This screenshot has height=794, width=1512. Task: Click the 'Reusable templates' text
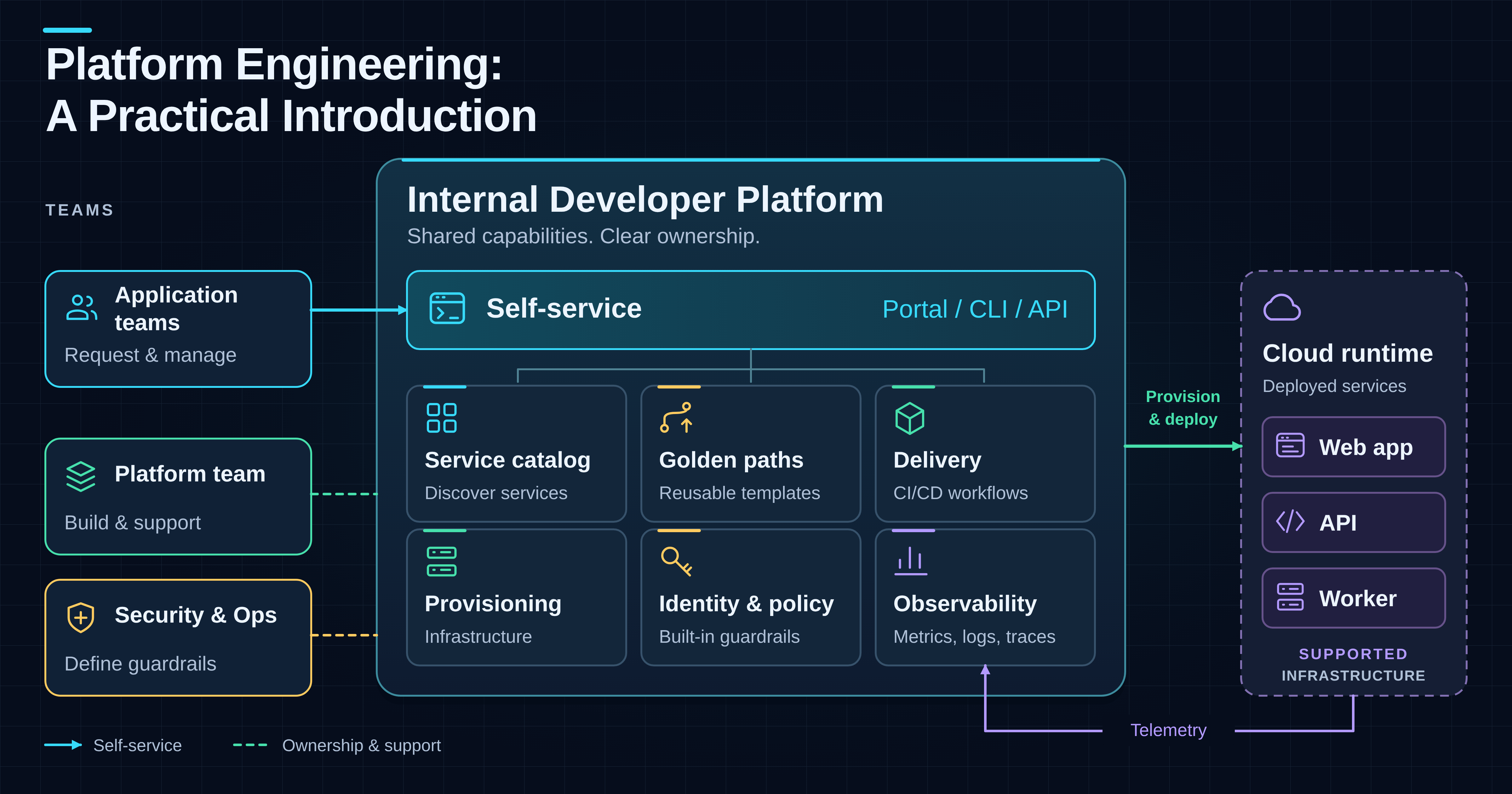point(740,493)
